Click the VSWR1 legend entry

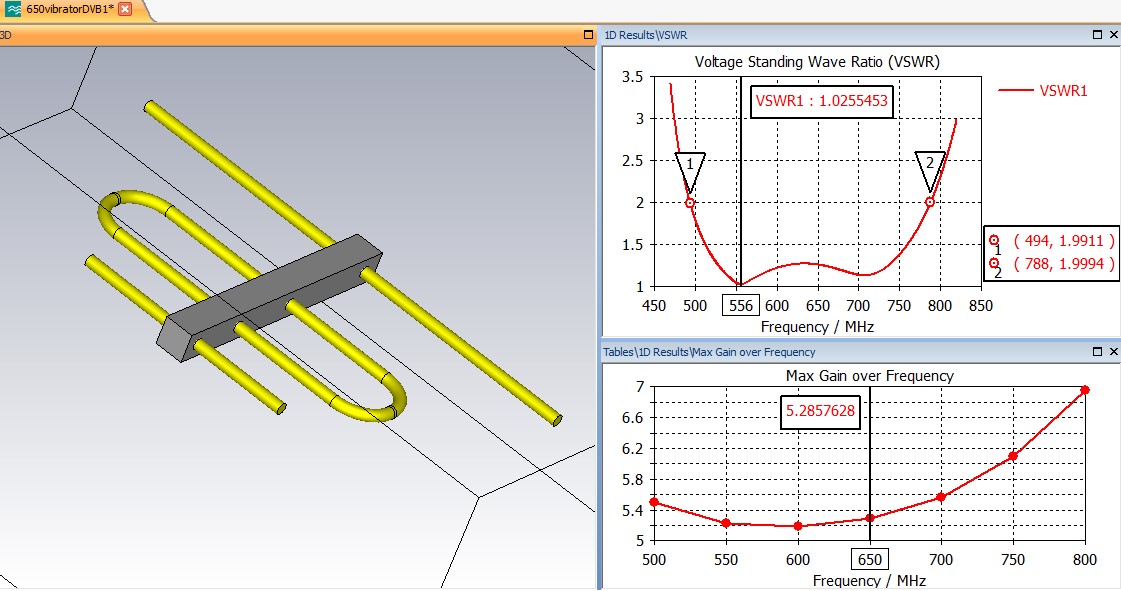(x=1043, y=91)
